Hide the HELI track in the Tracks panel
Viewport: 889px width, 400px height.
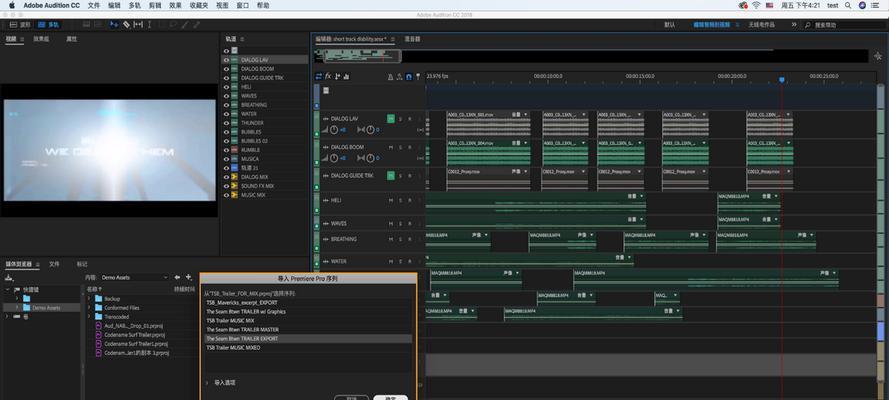(226, 87)
